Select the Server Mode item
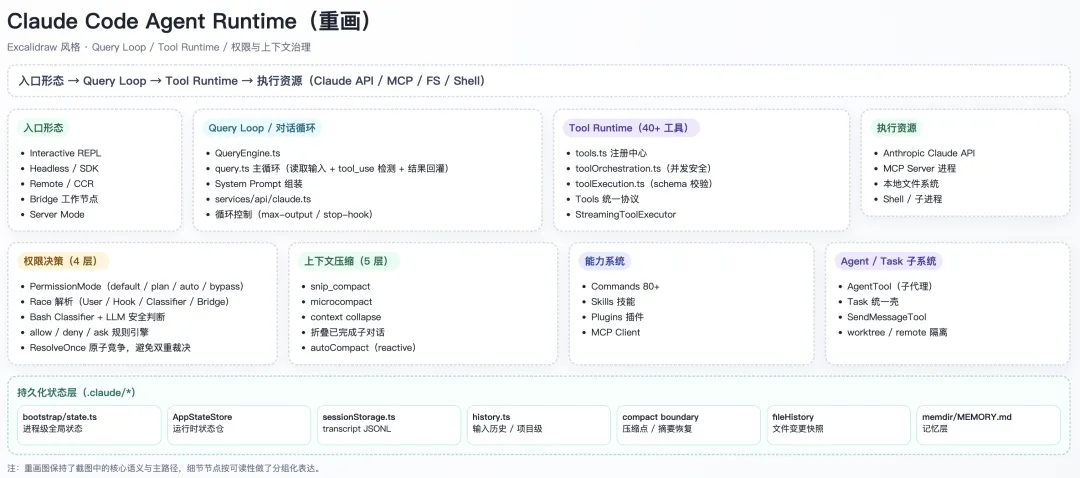1080x478 pixels. click(57, 214)
